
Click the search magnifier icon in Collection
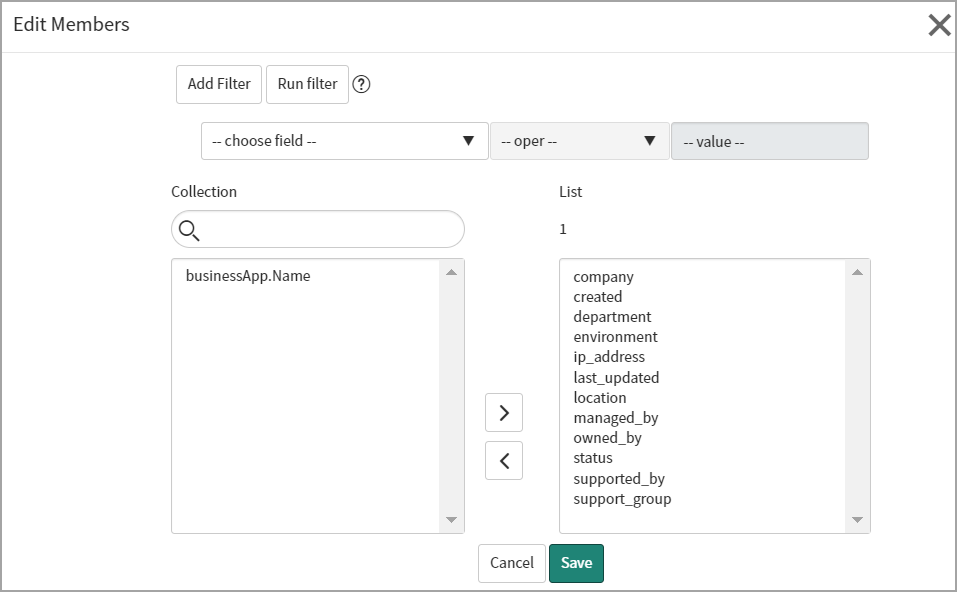pyautogui.click(x=188, y=230)
